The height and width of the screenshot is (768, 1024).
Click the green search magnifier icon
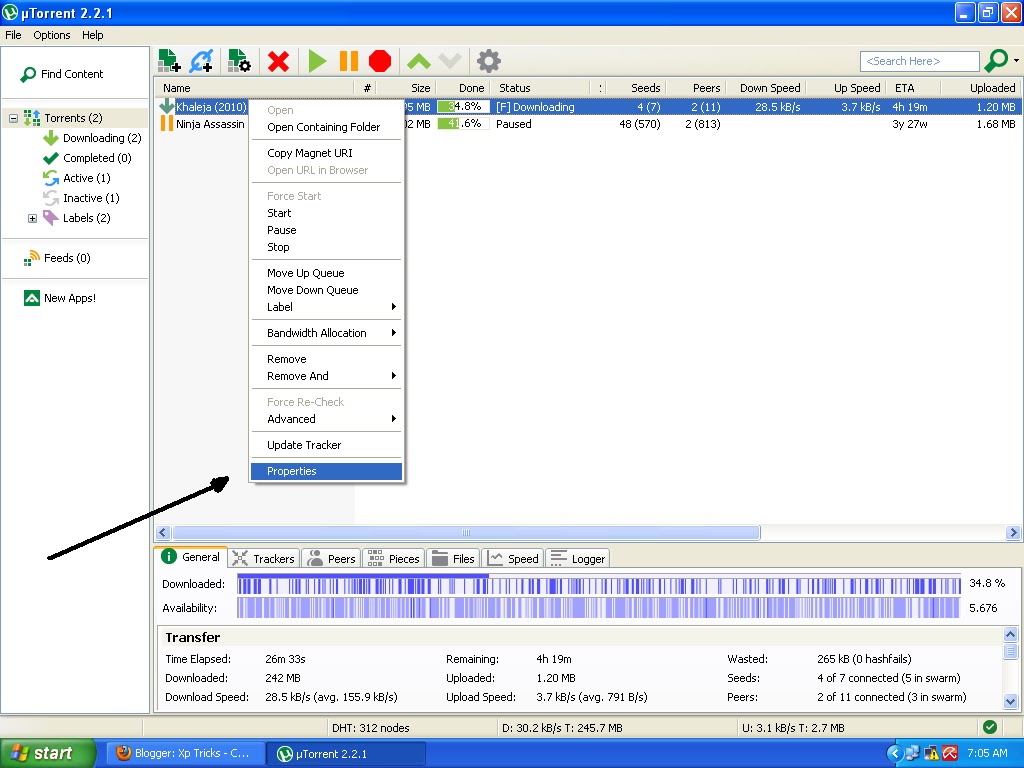[996, 61]
